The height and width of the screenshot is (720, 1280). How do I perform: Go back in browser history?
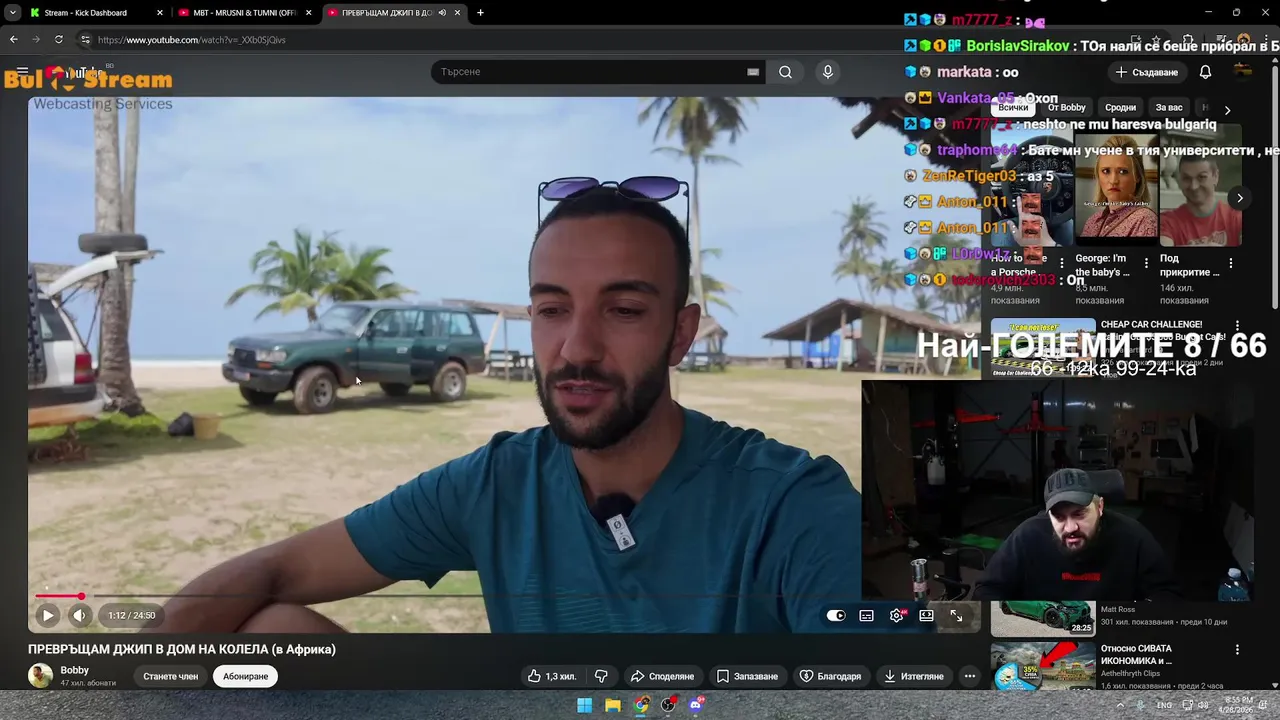[x=13, y=40]
